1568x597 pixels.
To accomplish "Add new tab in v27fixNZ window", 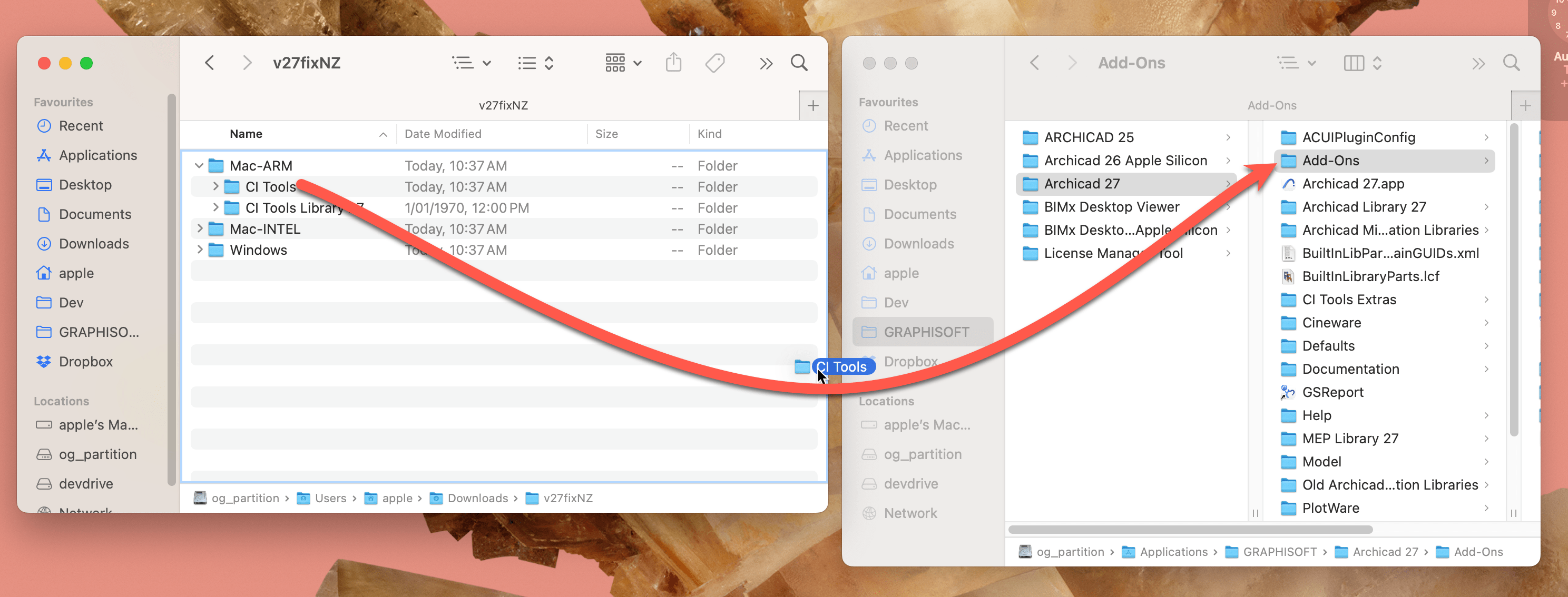I will click(x=812, y=106).
